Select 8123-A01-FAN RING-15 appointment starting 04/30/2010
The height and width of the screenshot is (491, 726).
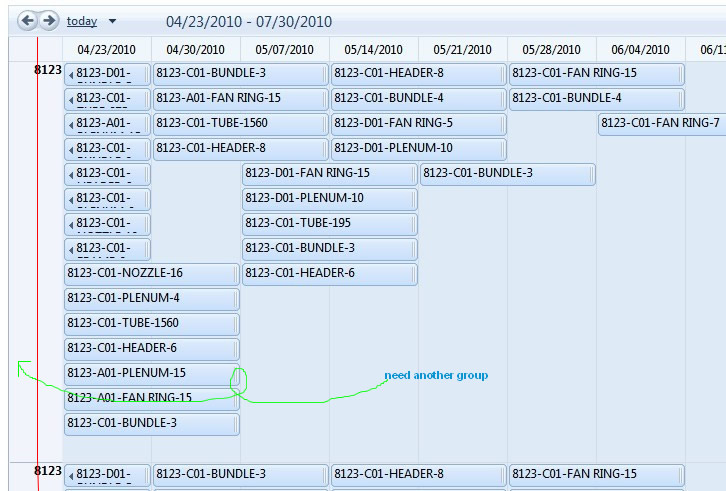pyautogui.click(x=241, y=99)
